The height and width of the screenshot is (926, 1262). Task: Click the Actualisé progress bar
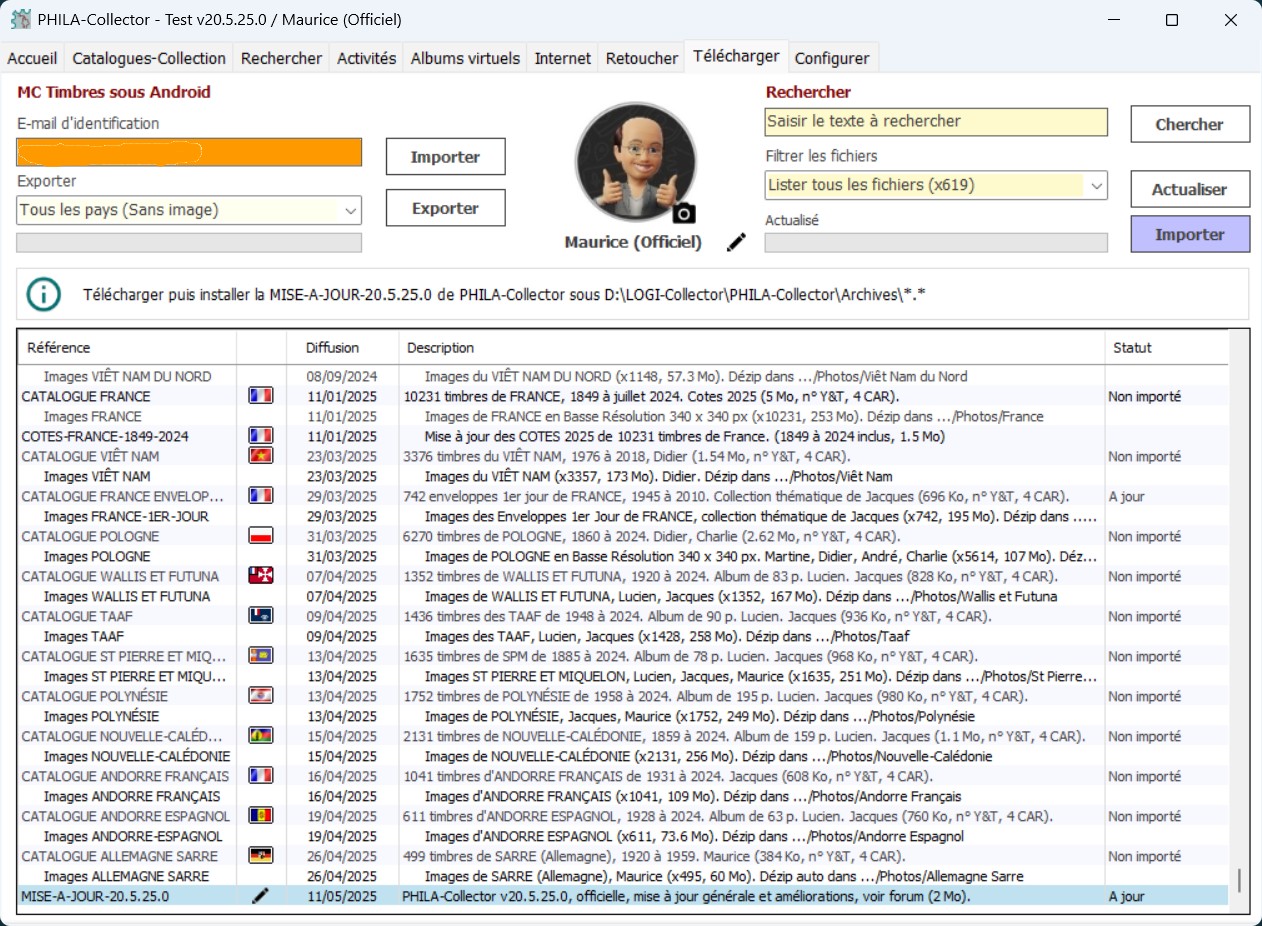click(x=936, y=242)
